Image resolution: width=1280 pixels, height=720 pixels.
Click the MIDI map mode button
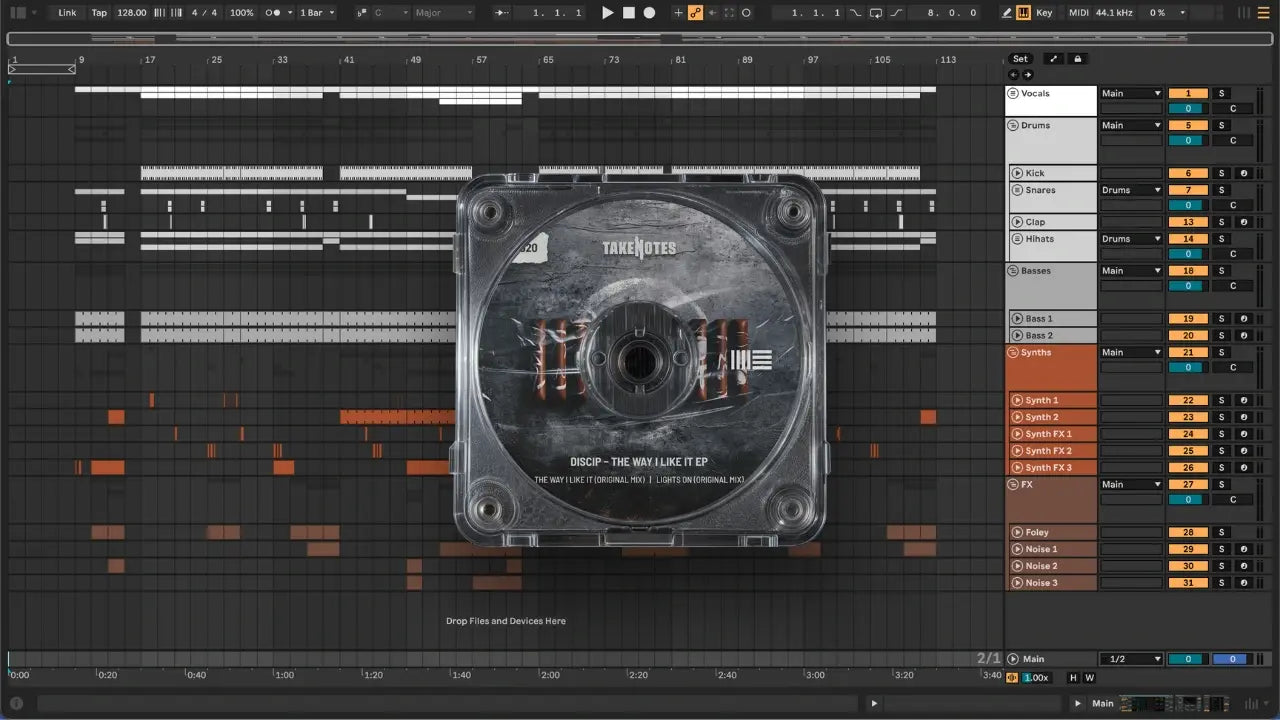(x=1078, y=13)
